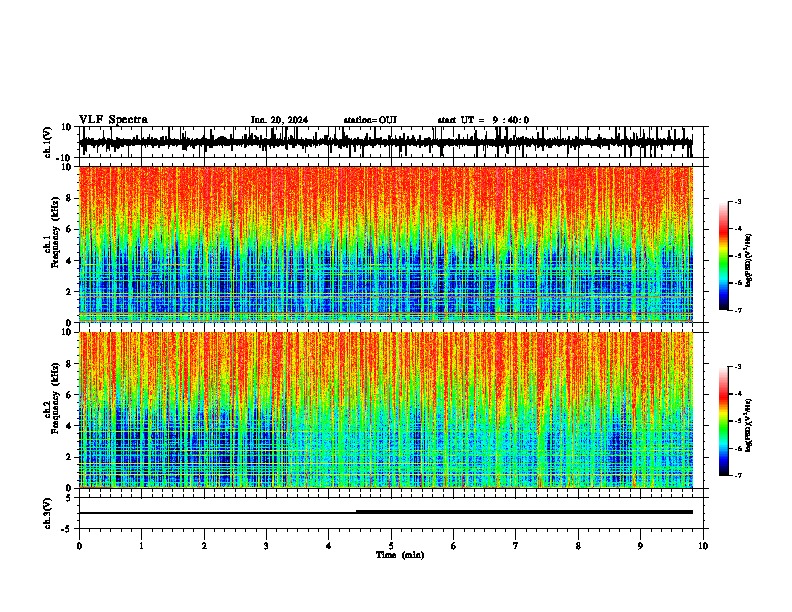Click the "9" time axis tick label
Screen dimensions: 792x612
coord(640,546)
